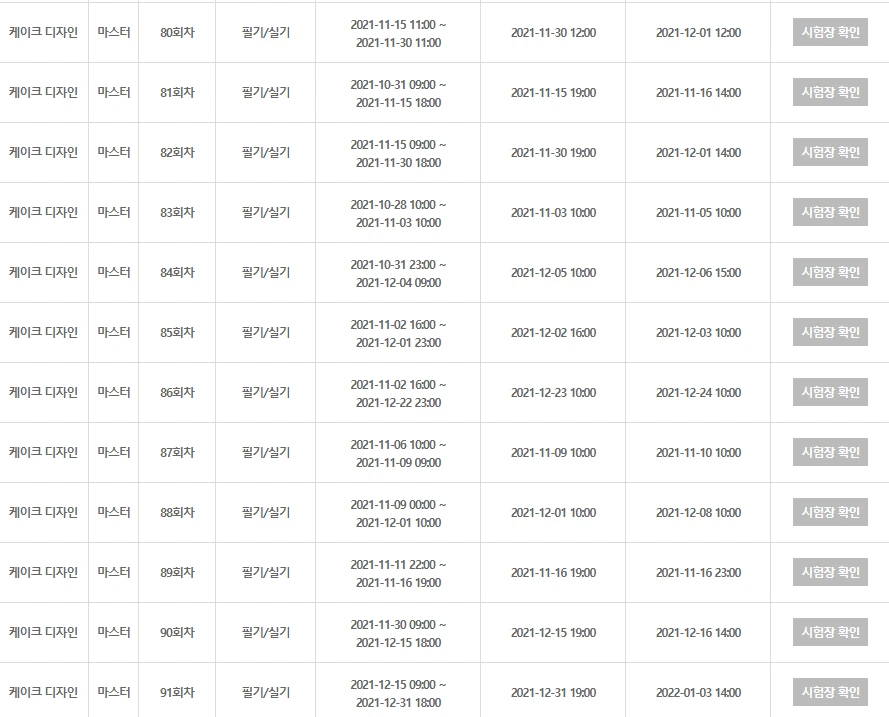Click 시험장 확인 button for 90회차
The image size is (889, 717).
pyautogui.click(x=830, y=633)
